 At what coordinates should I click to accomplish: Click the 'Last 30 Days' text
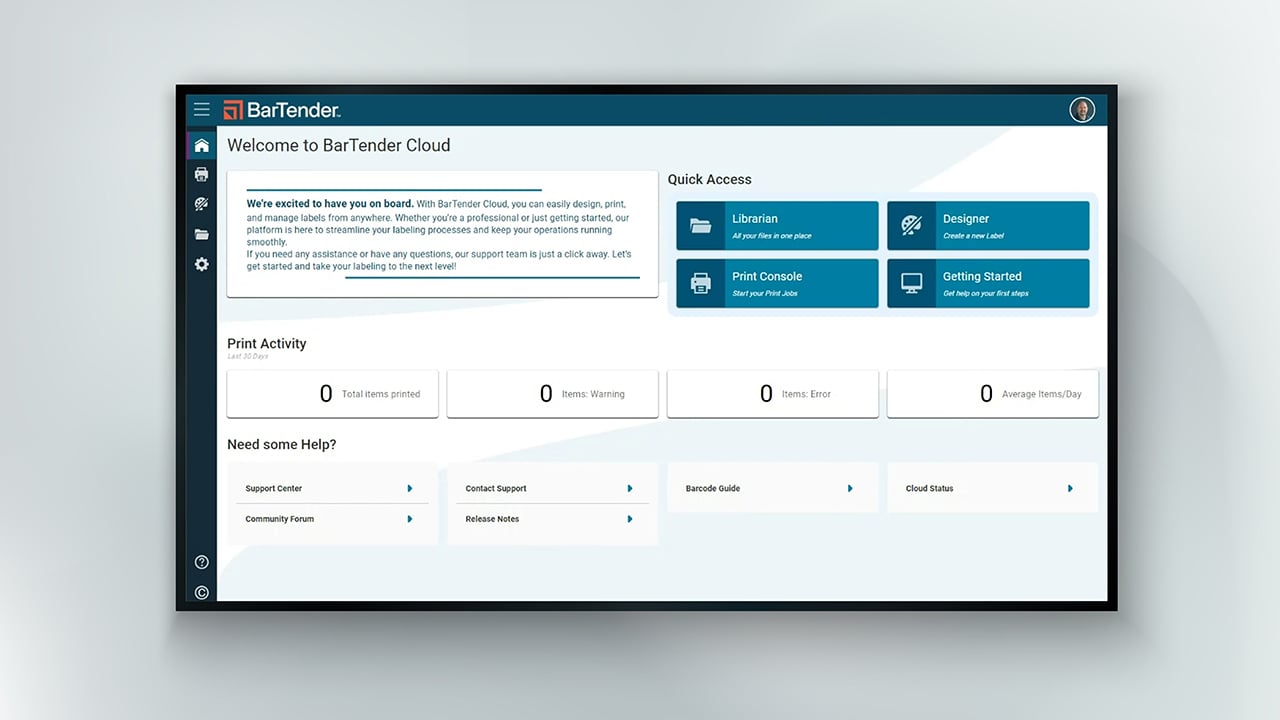(x=248, y=356)
